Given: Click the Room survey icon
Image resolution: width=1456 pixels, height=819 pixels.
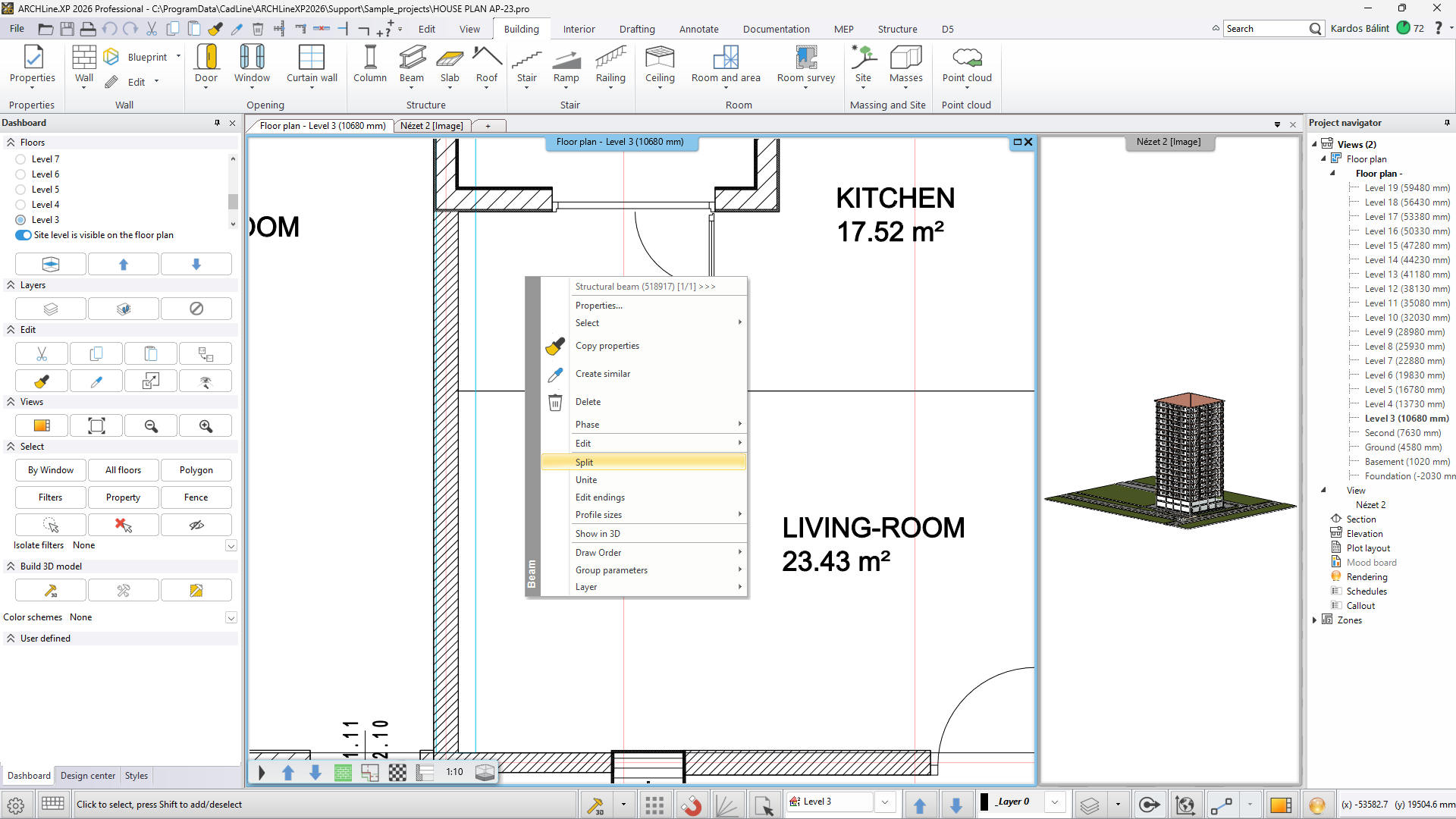Looking at the screenshot, I should 805,57.
